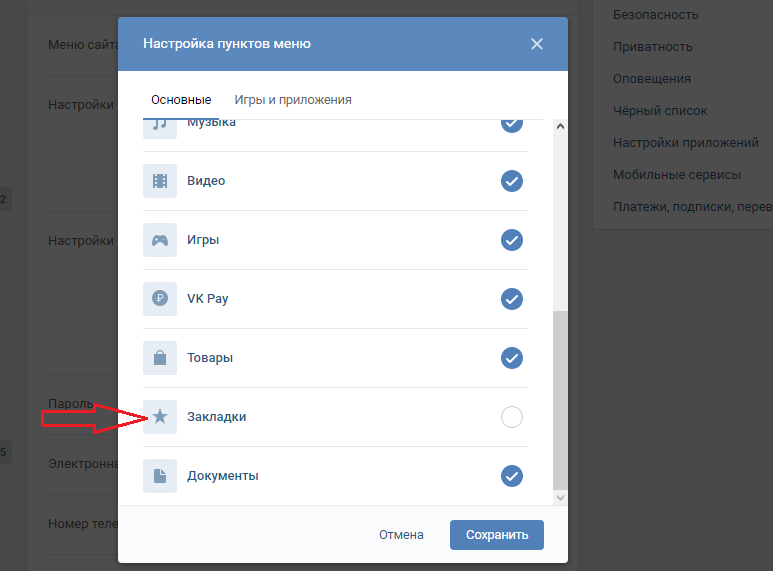
Task: Click the VK Pay label text
Action: pos(208,299)
